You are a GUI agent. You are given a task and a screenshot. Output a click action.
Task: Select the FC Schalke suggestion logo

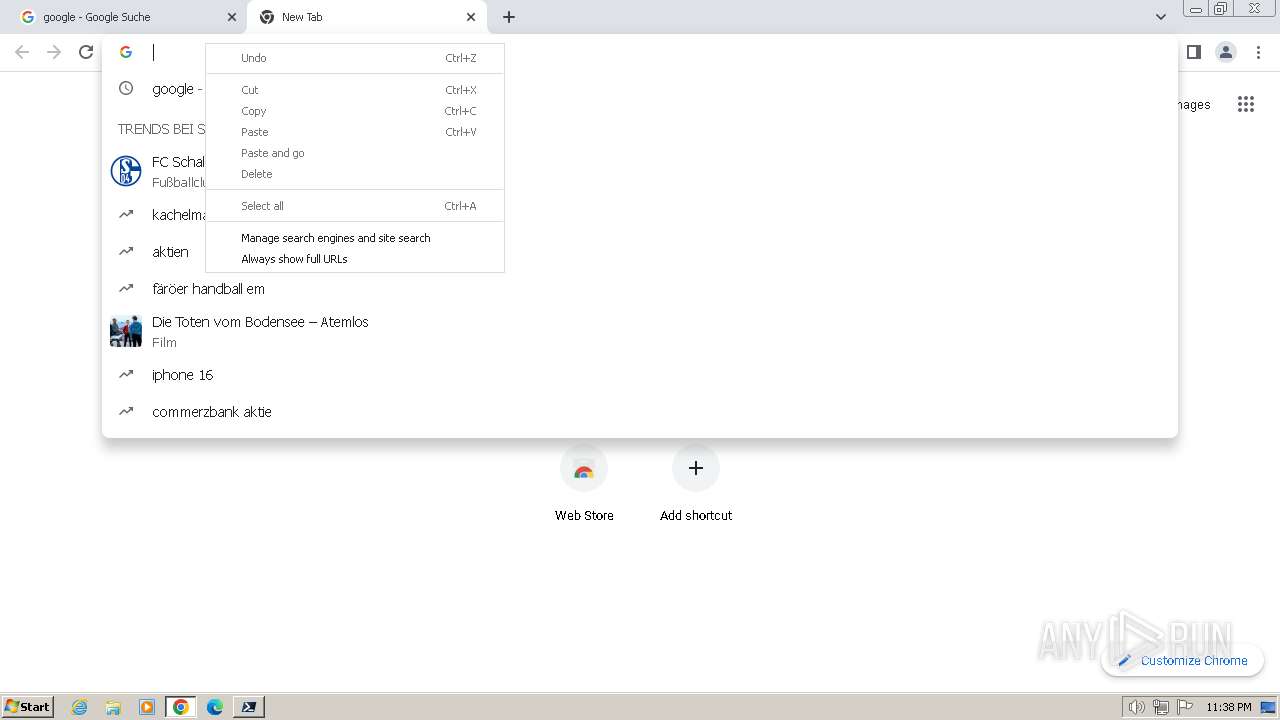click(x=126, y=171)
